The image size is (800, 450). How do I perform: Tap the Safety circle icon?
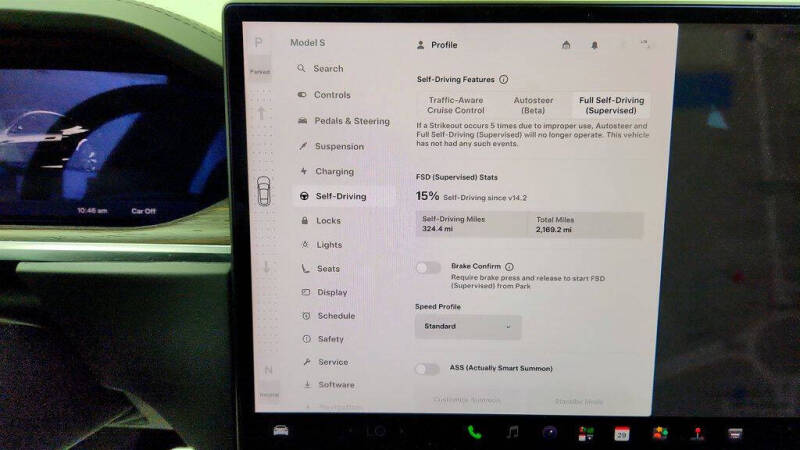coord(307,339)
